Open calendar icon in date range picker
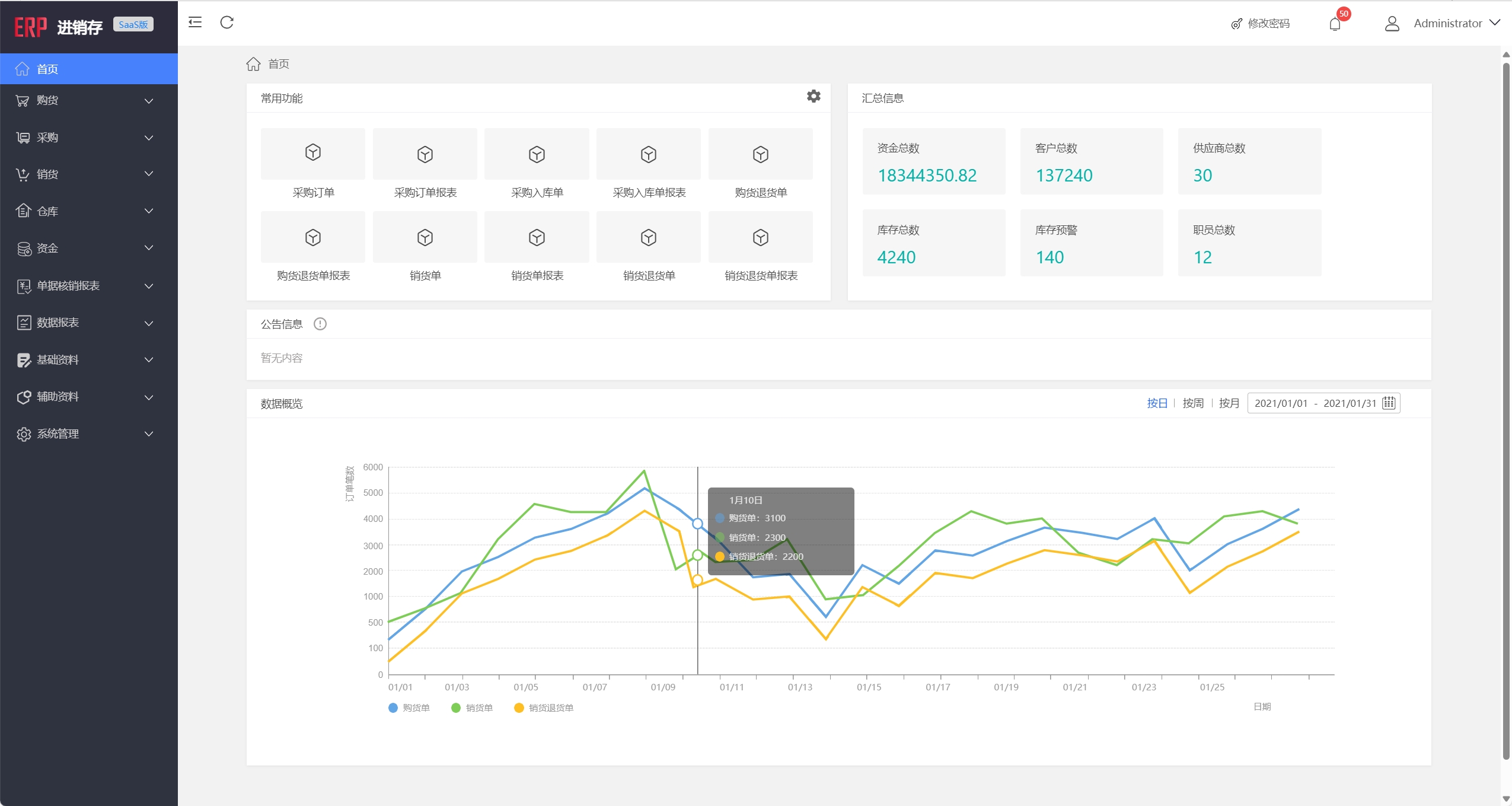Viewport: 1512px width, 806px height. point(1389,403)
